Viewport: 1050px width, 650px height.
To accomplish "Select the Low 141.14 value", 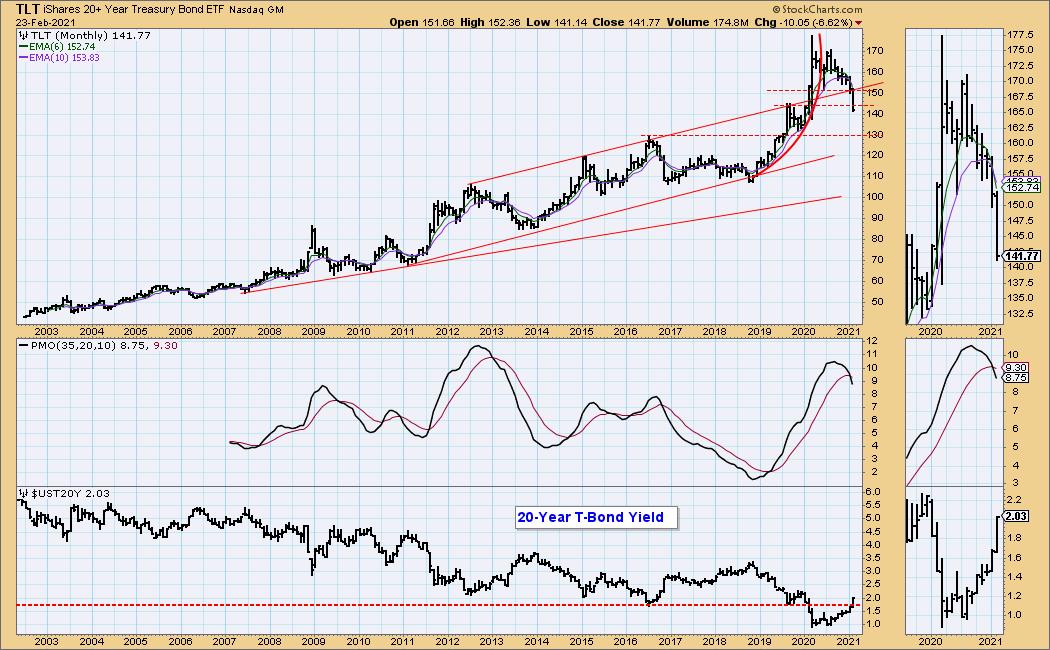I will (x=556, y=22).
